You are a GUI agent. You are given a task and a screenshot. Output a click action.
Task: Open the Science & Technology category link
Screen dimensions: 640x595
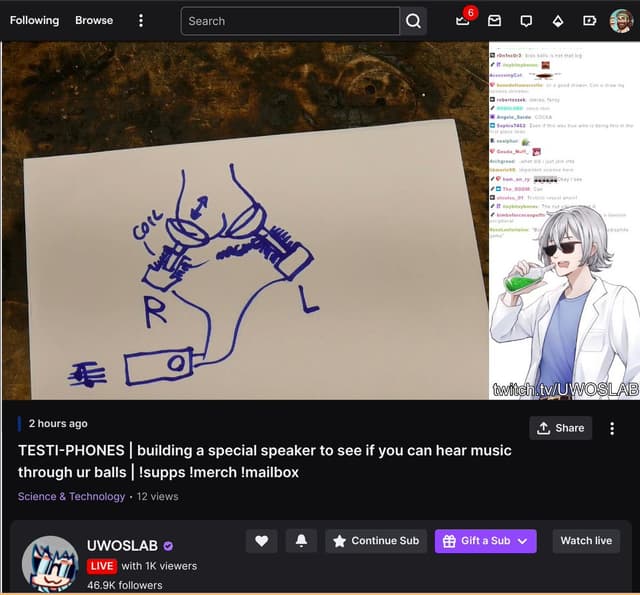[71, 496]
